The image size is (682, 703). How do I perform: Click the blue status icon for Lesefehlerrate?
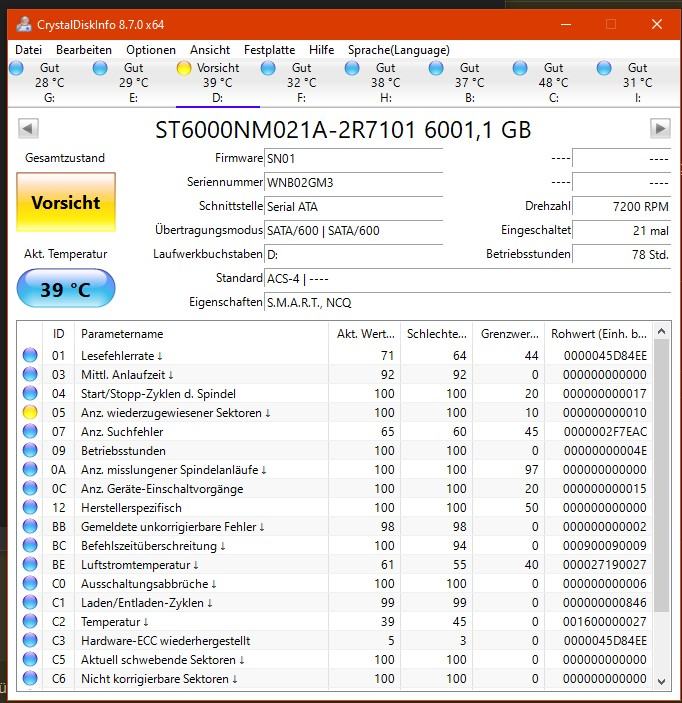pos(30,355)
